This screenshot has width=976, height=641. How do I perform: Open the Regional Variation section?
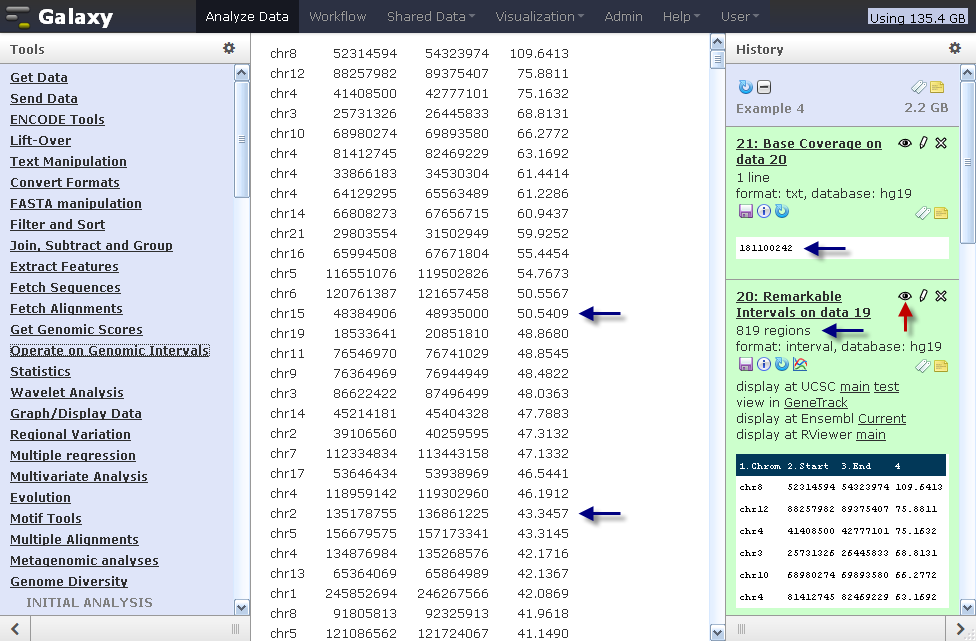(x=70, y=434)
